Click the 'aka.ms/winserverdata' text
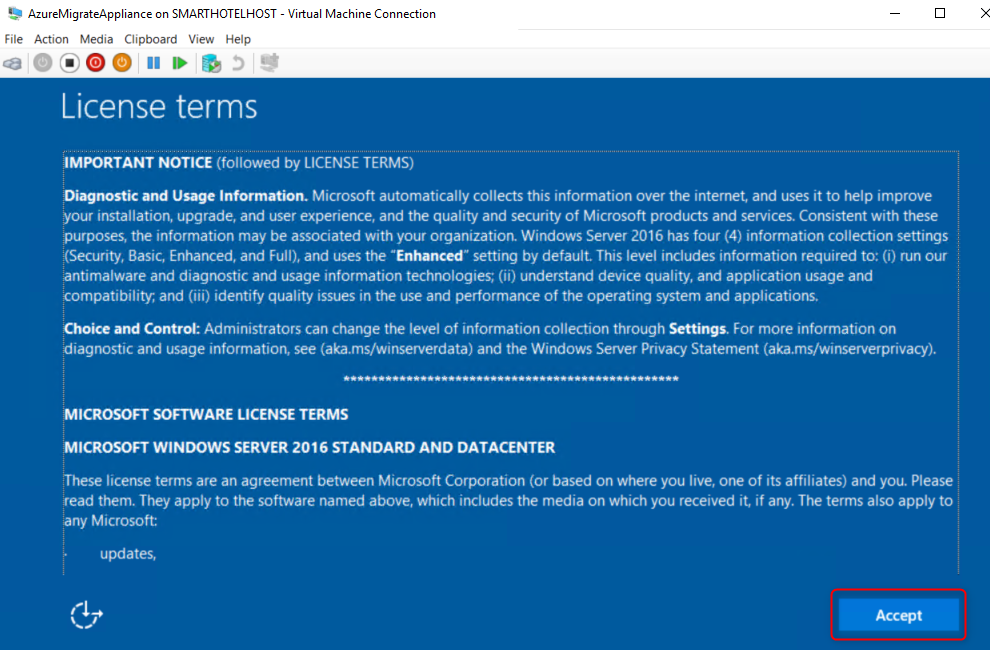 tap(397, 349)
